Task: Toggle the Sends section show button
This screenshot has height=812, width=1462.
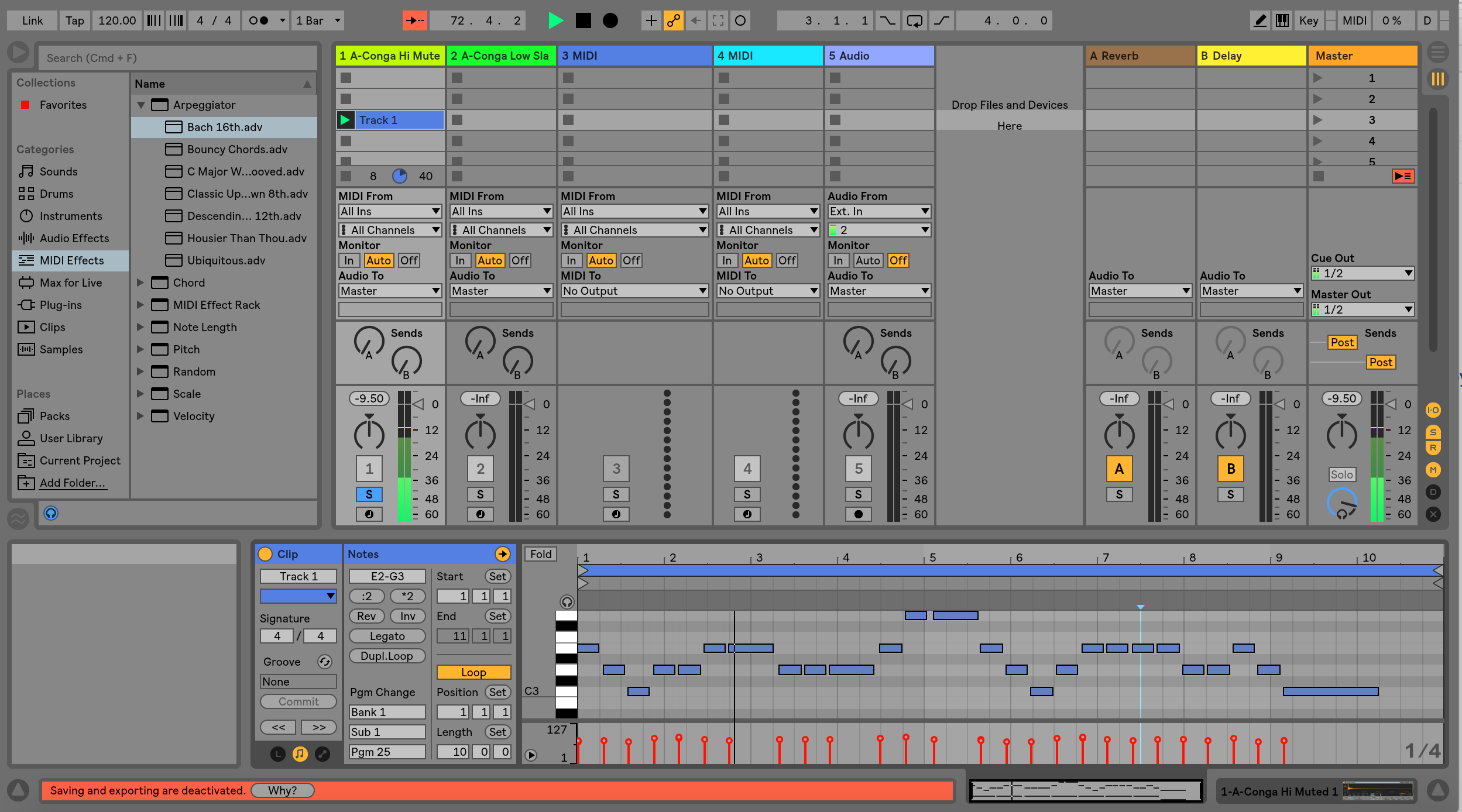Action: click(1433, 432)
